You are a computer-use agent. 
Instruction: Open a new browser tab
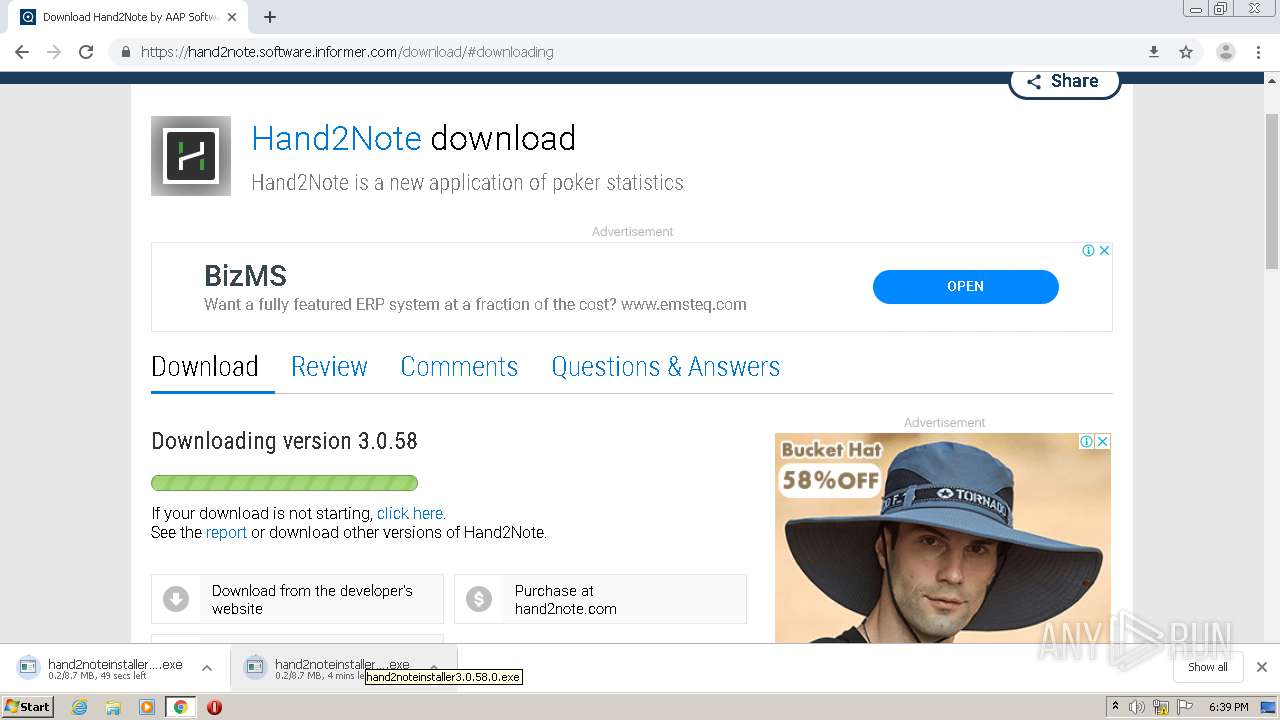270,17
